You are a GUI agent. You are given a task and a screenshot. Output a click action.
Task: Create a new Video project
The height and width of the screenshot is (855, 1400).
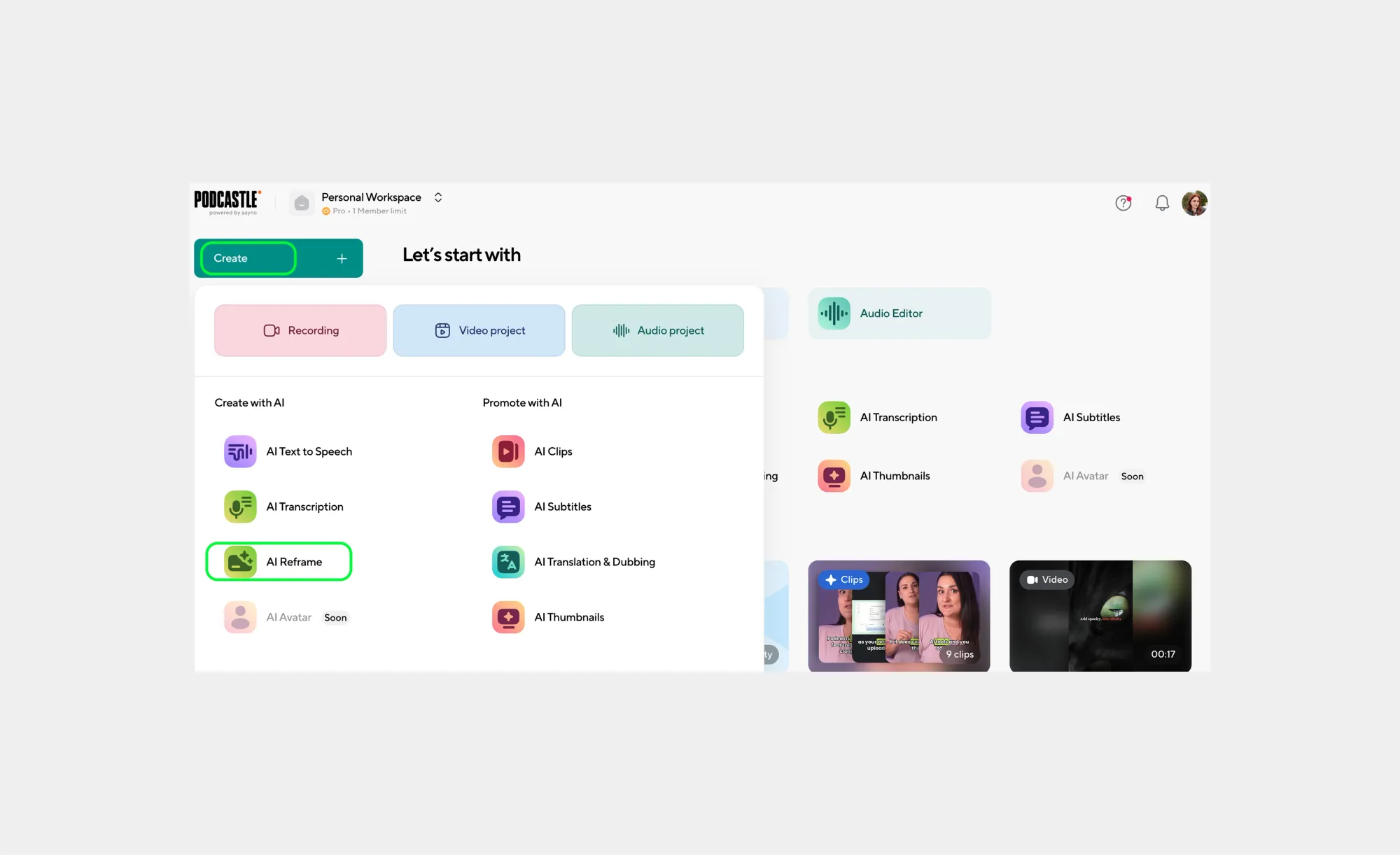479,330
